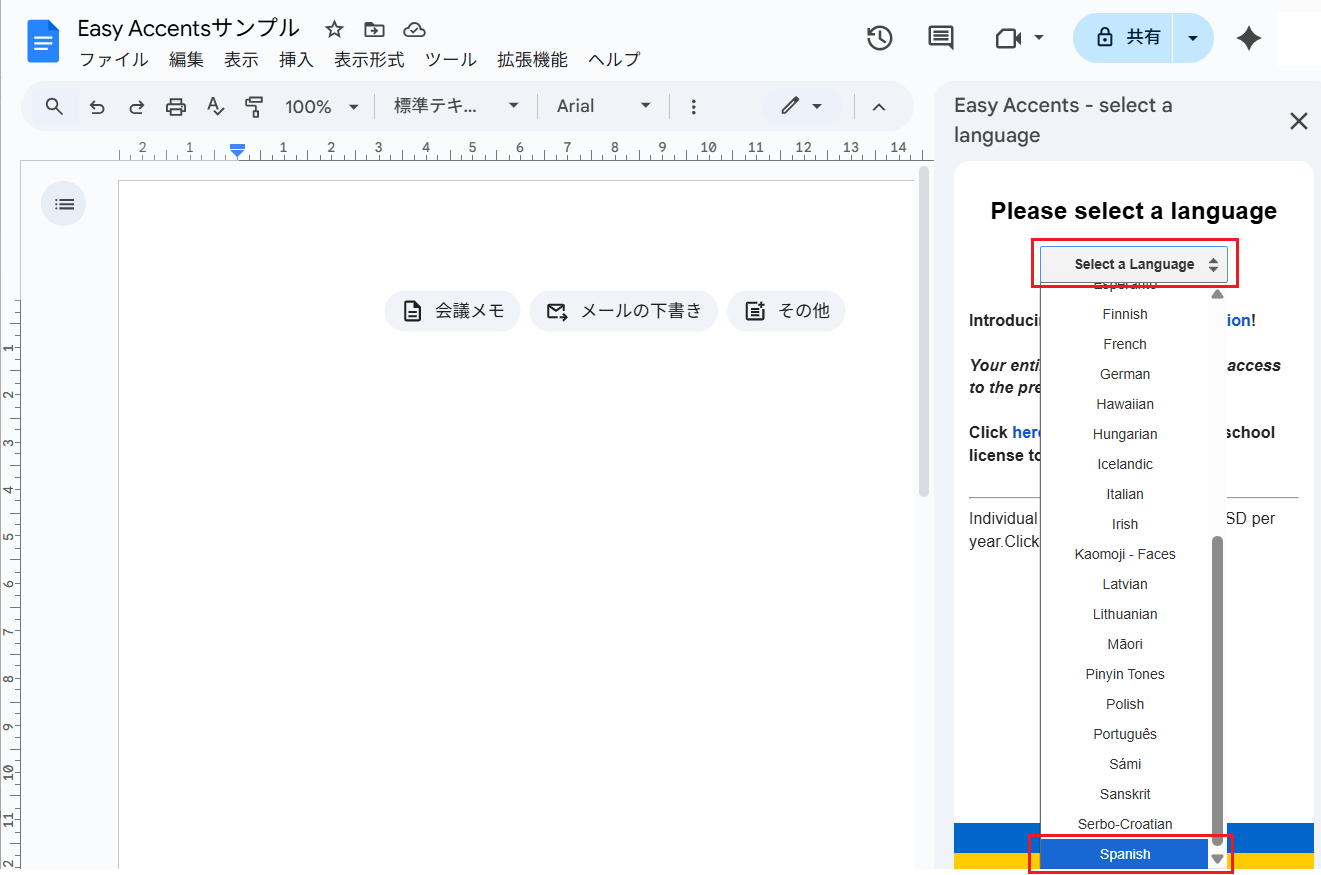The width and height of the screenshot is (1321, 875).
Task: Select Sanskrit from language list
Action: (1125, 794)
